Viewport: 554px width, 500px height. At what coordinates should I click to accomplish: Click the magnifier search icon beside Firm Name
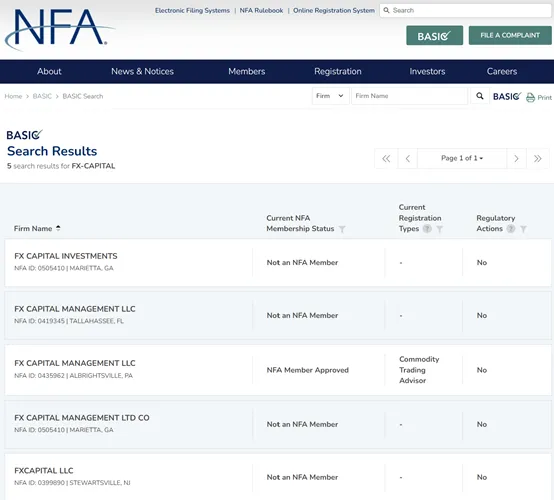pos(480,96)
